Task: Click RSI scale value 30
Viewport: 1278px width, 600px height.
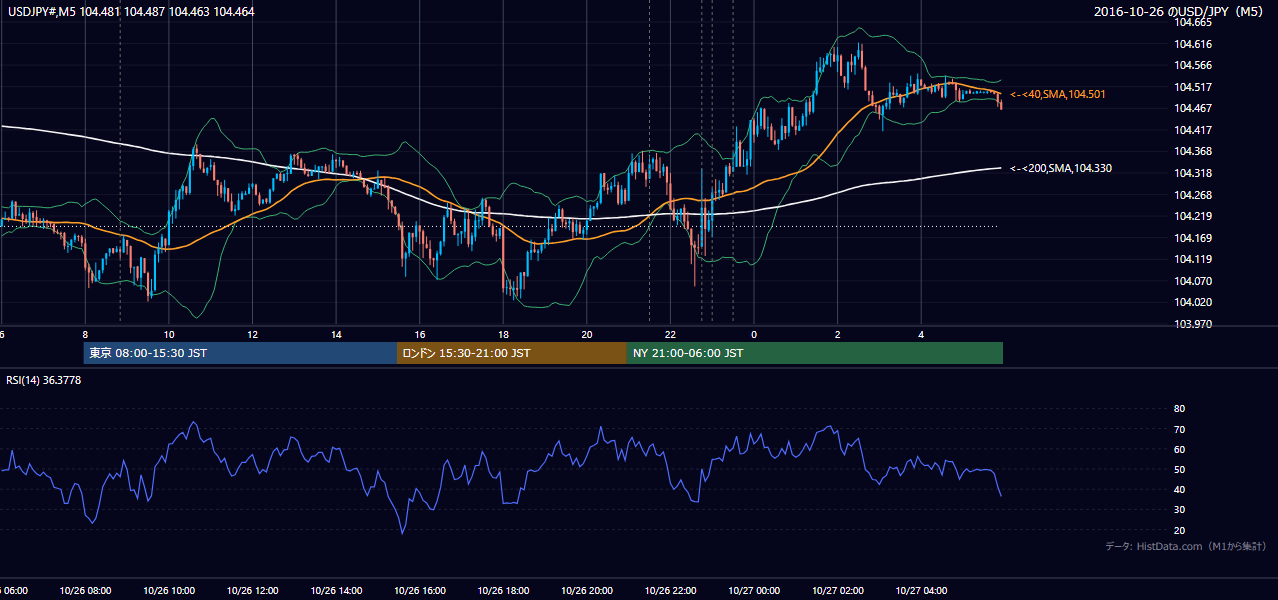Action: [x=1179, y=510]
